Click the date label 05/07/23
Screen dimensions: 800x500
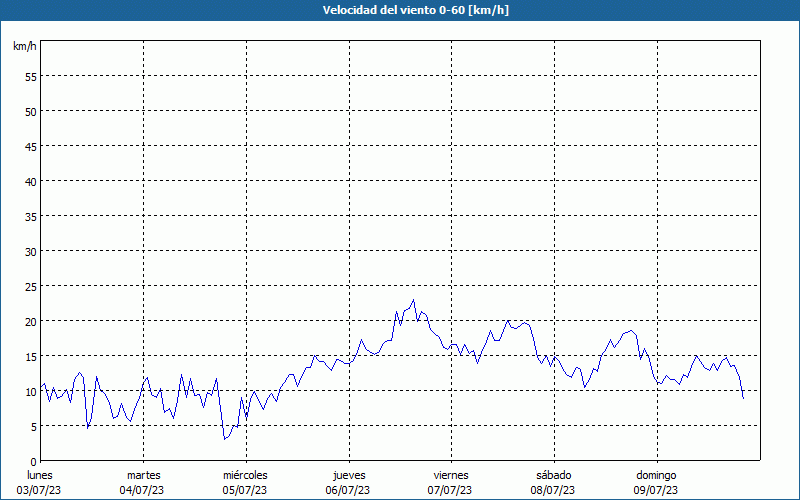pos(245,490)
